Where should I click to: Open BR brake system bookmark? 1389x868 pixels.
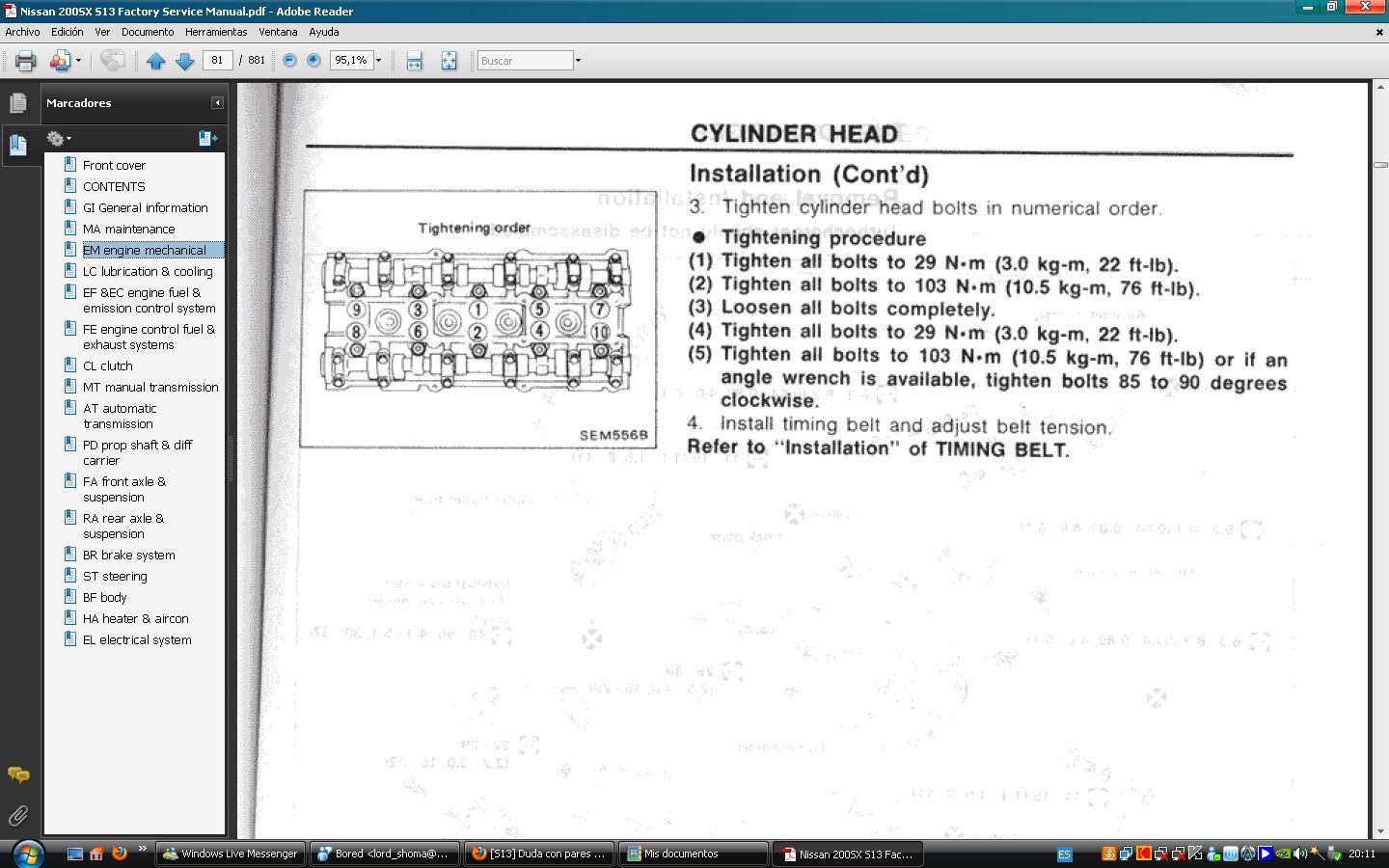click(129, 555)
